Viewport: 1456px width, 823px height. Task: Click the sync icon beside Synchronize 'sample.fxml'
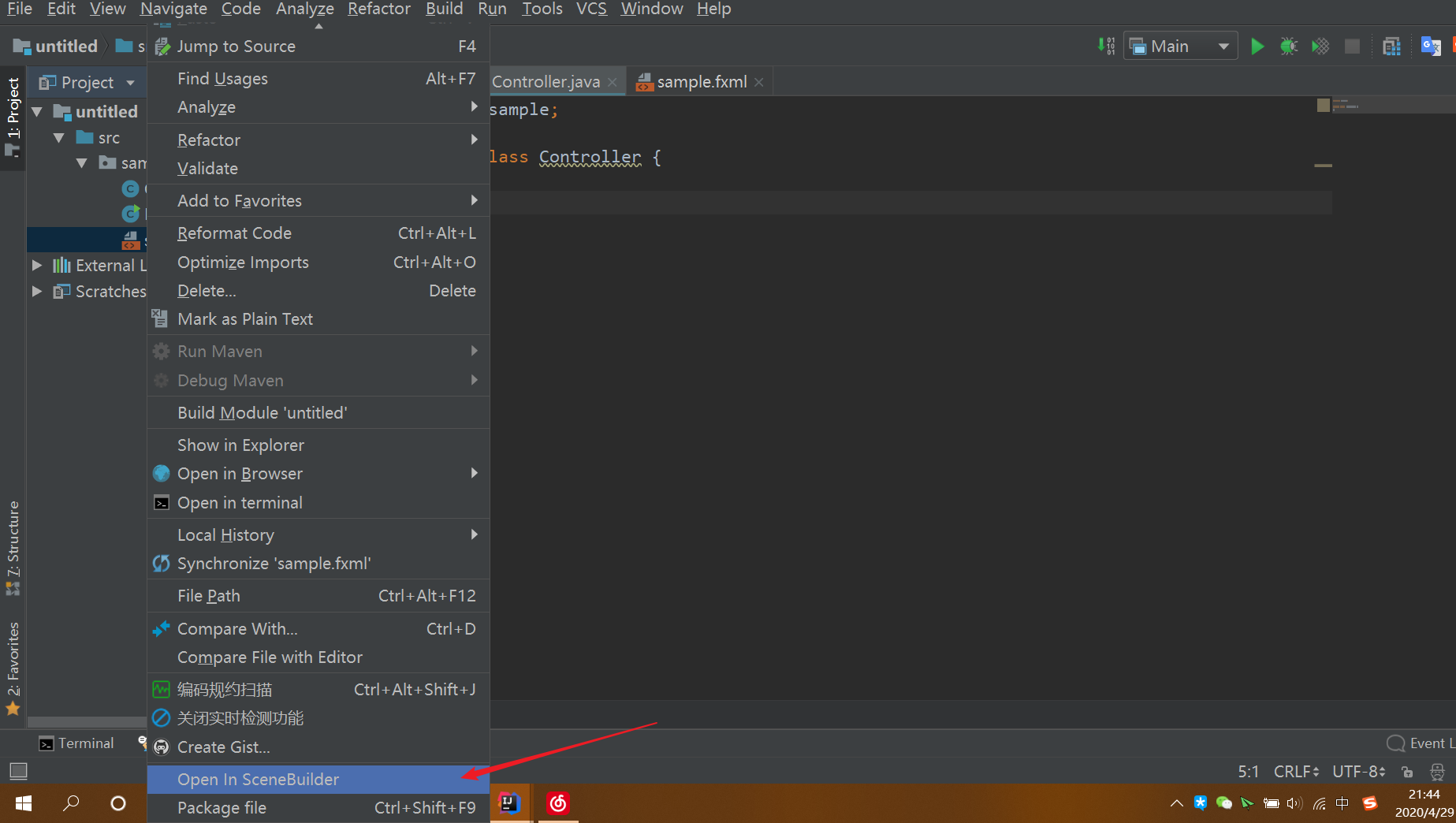point(161,563)
